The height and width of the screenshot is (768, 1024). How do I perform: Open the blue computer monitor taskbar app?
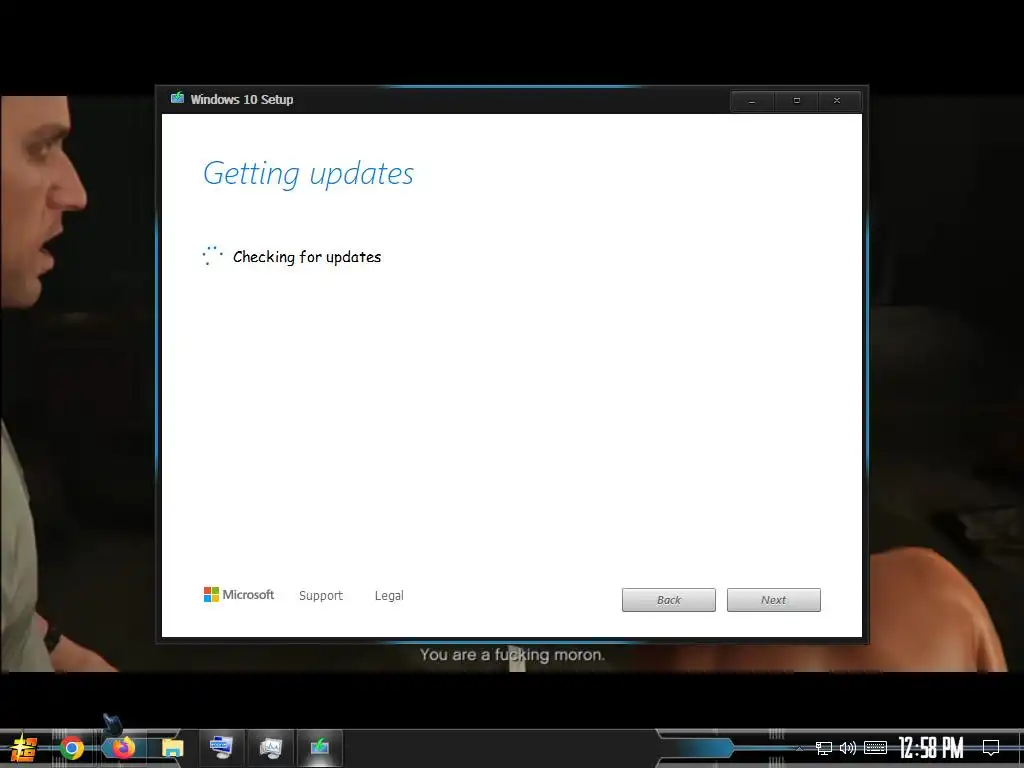click(221, 747)
